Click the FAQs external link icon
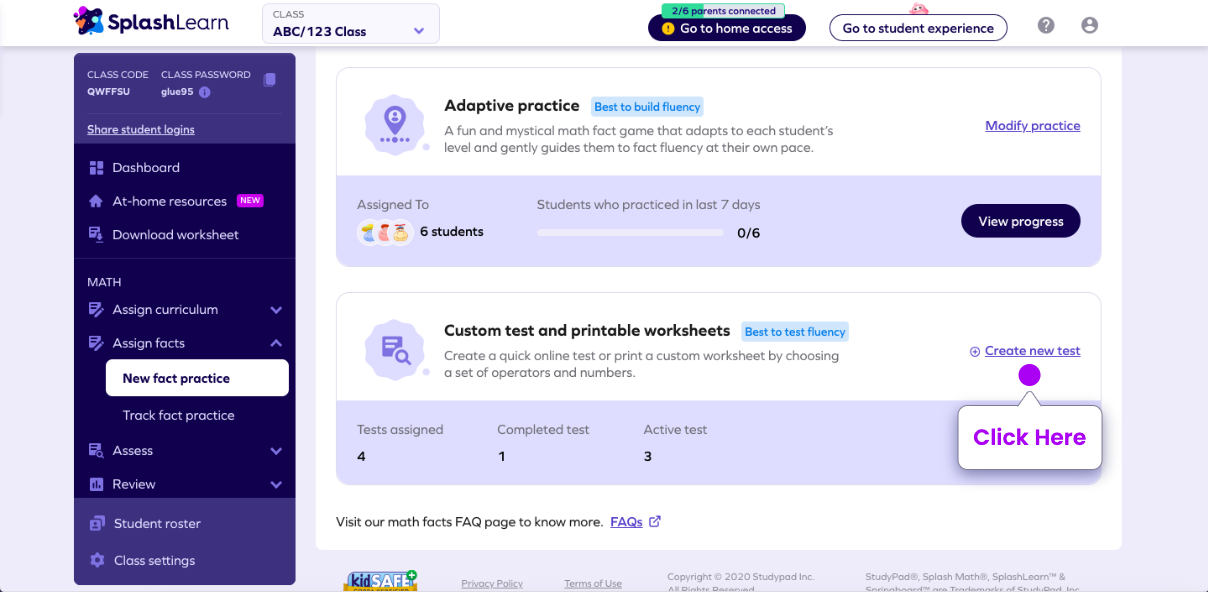 655,521
